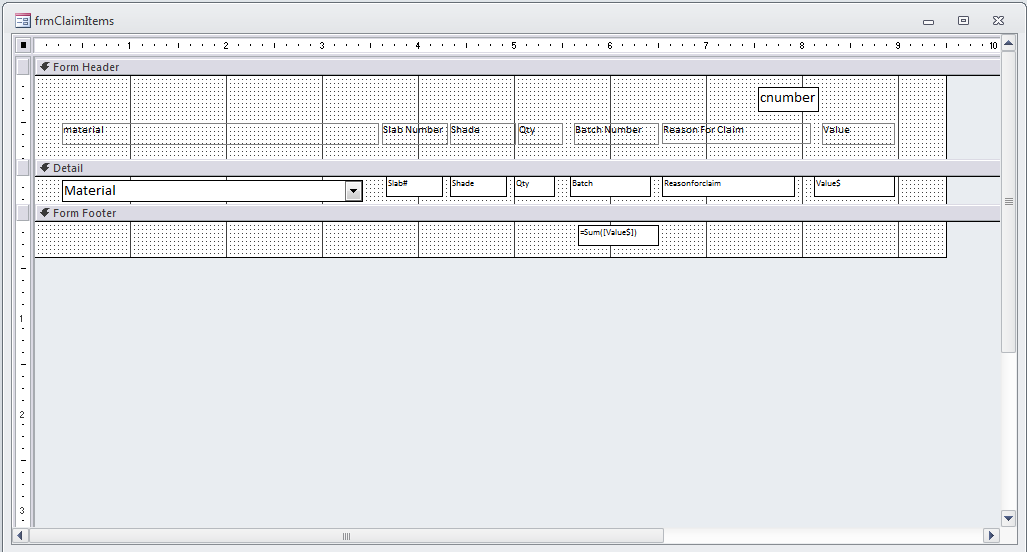Select the Batch text box in Detail
The image size is (1027, 552).
coord(610,187)
